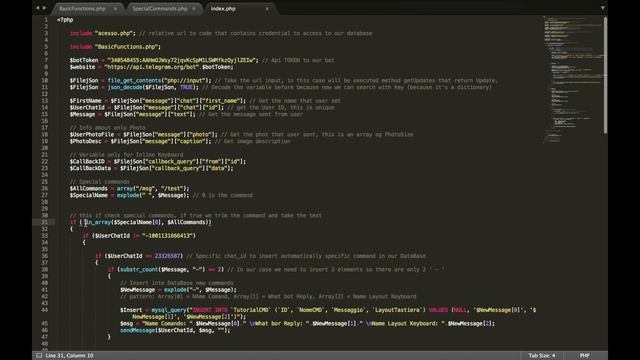Click the "acesso.php" include string

[x=114, y=33]
